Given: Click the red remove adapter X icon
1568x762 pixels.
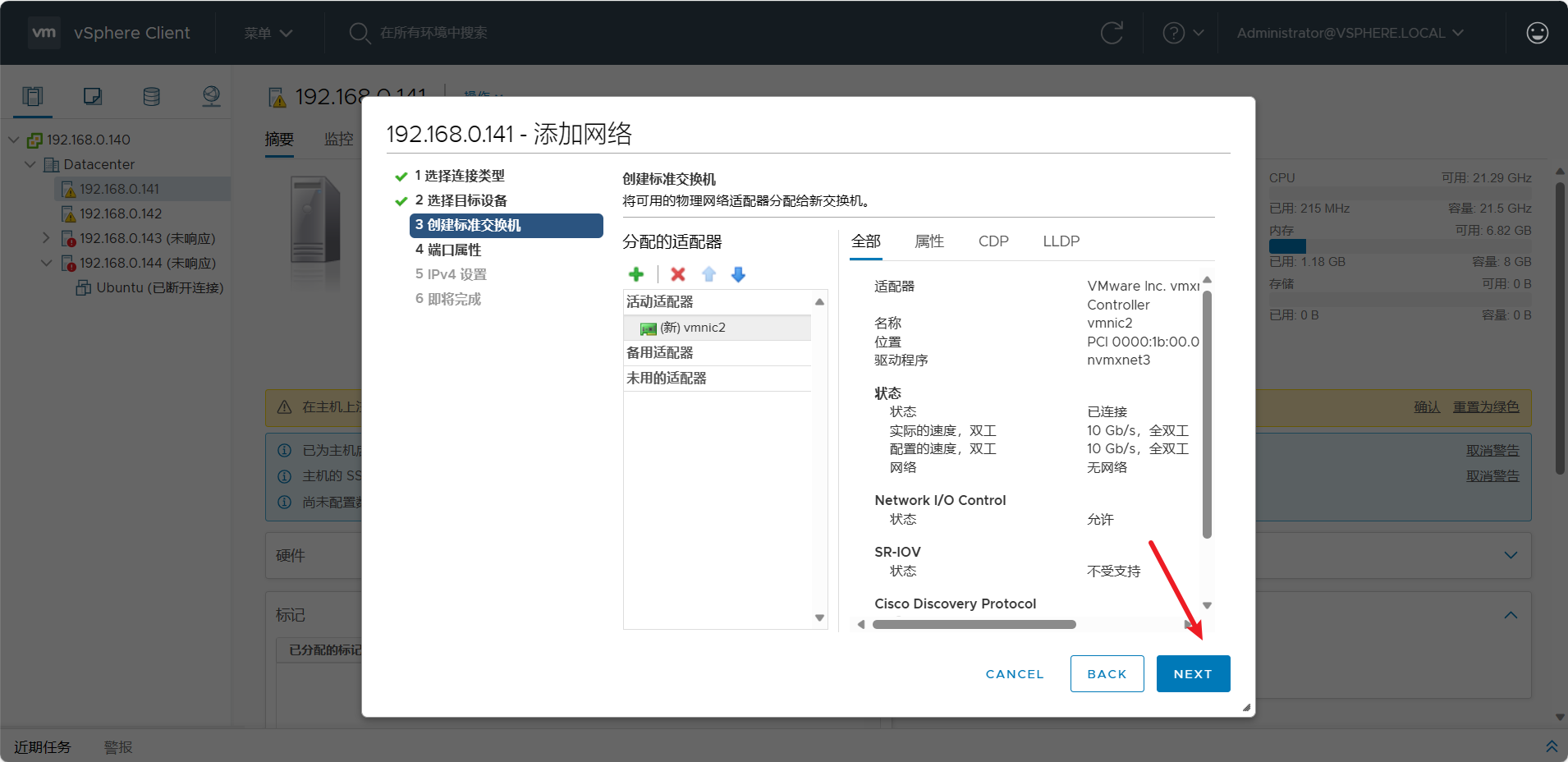Looking at the screenshot, I should [678, 274].
